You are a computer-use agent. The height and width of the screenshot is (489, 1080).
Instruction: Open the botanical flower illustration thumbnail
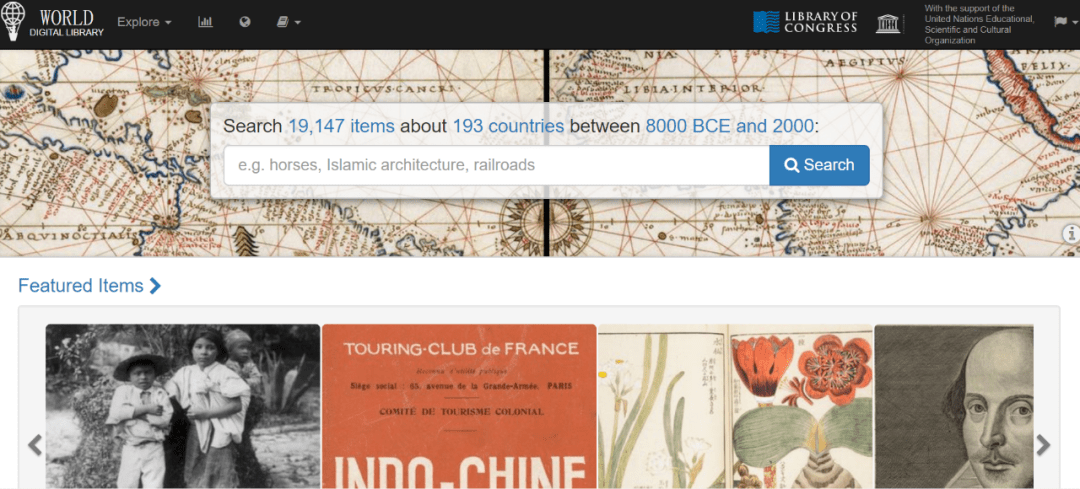[736, 406]
